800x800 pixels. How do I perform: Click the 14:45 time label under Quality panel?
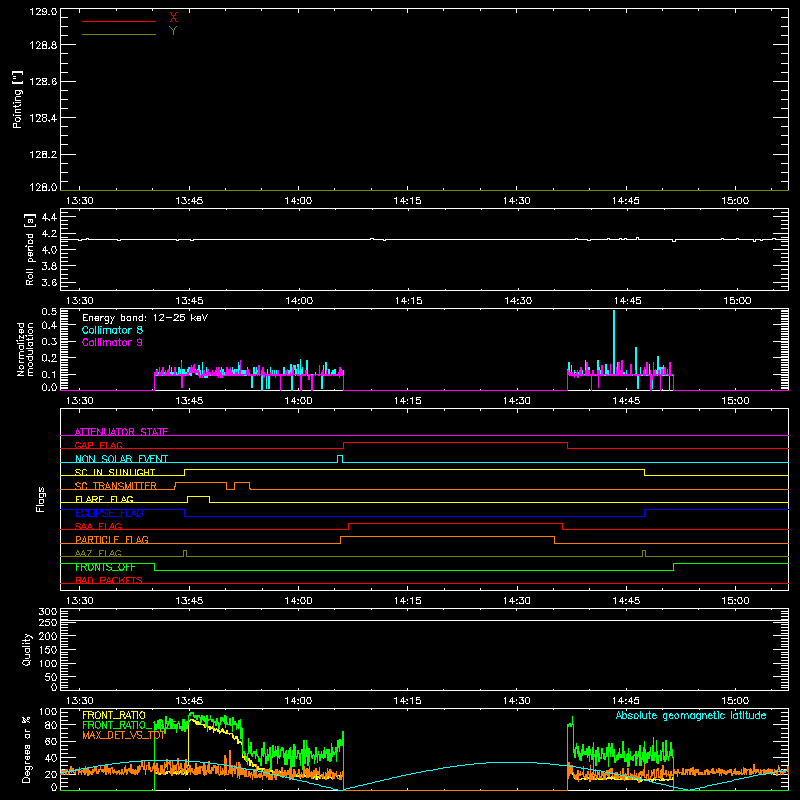(x=626, y=701)
